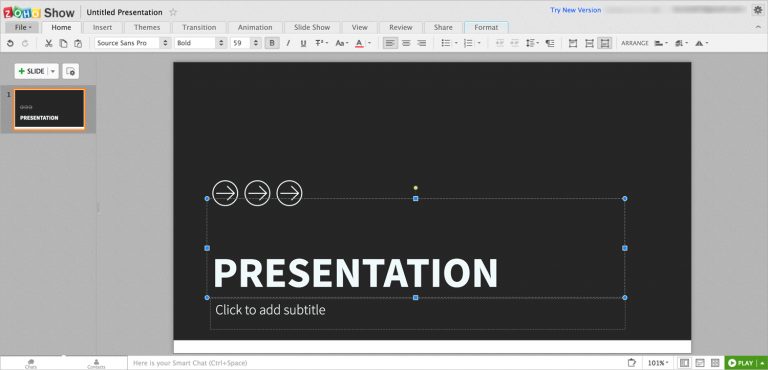
Task: Set vertical text alignment to middle
Action: point(589,43)
